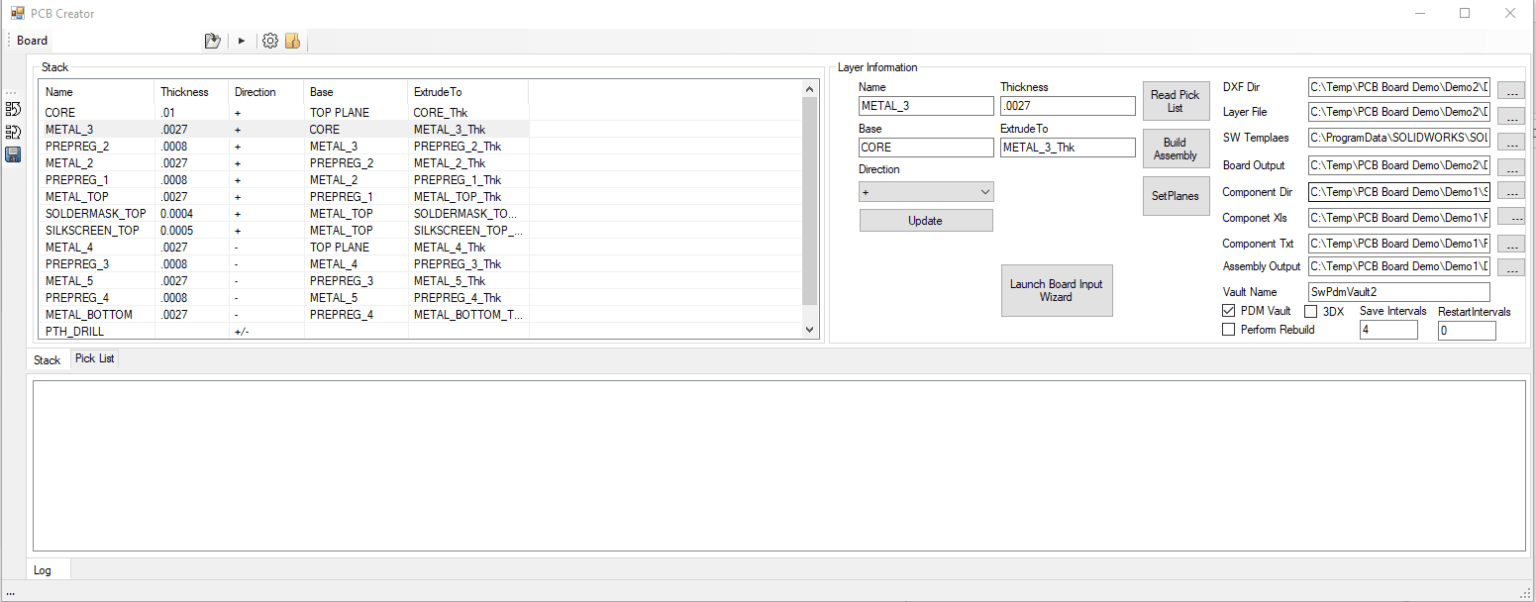Screen dimensions: 1536x602
Task: Click the Save (floppy disk) icon in sidebar
Action: coord(13,154)
